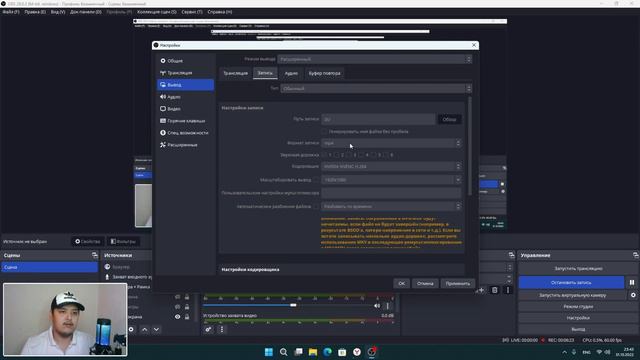The width and height of the screenshot is (640, 360).
Task: Click Studio Mode (Режим студии) button
Action: (x=578, y=307)
